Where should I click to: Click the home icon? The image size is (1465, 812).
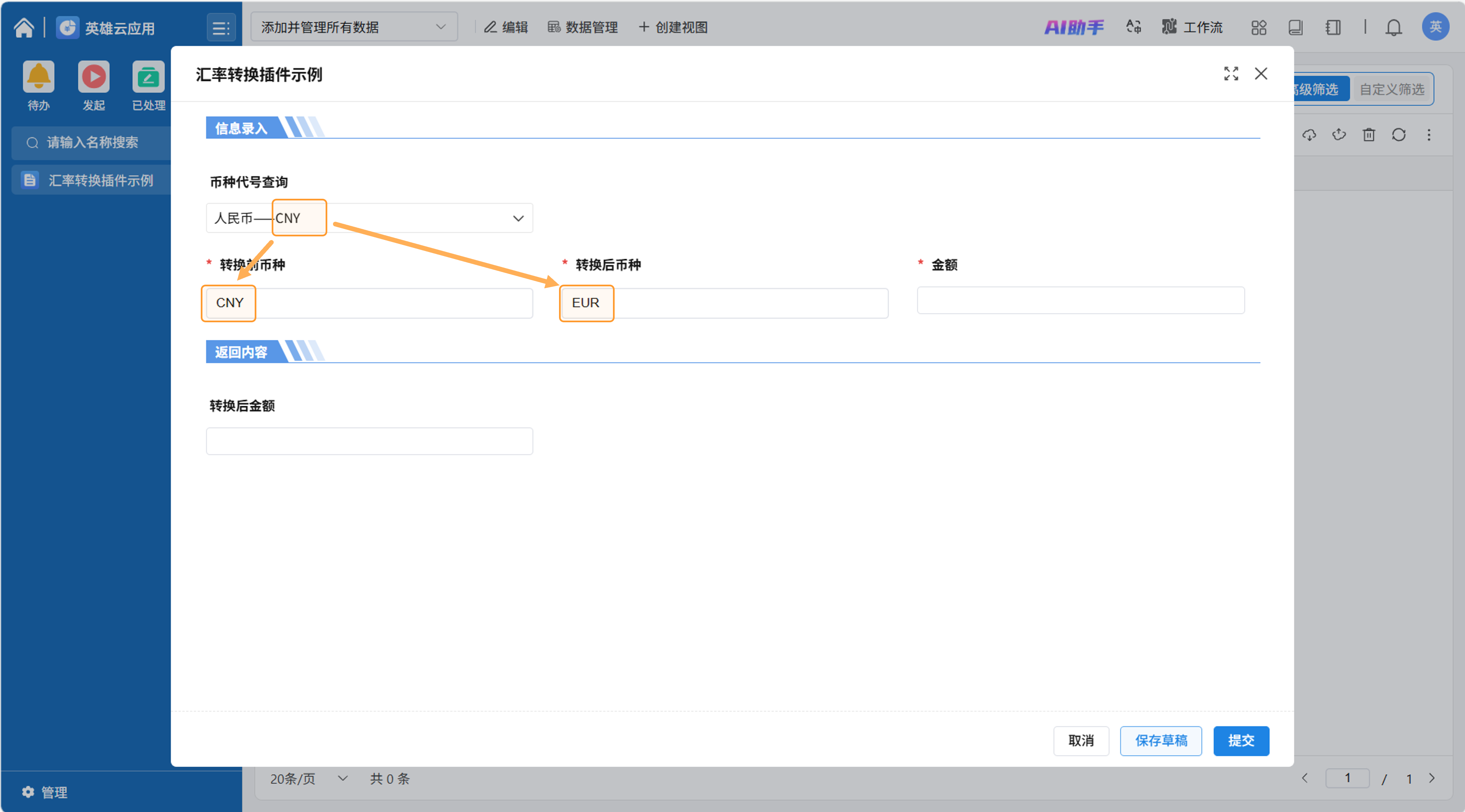tap(24, 27)
